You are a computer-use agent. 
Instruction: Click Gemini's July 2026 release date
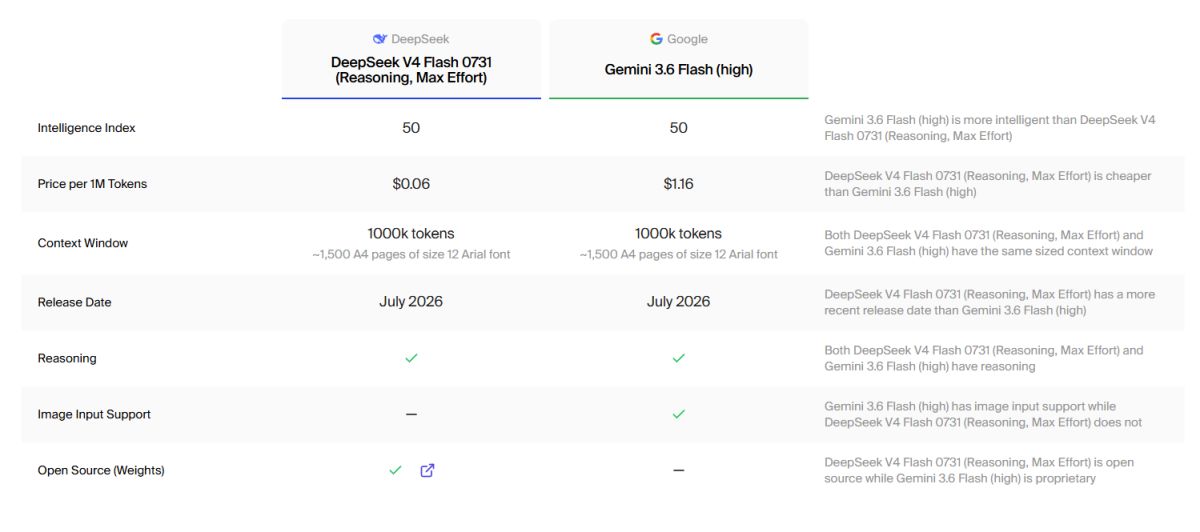click(x=679, y=301)
